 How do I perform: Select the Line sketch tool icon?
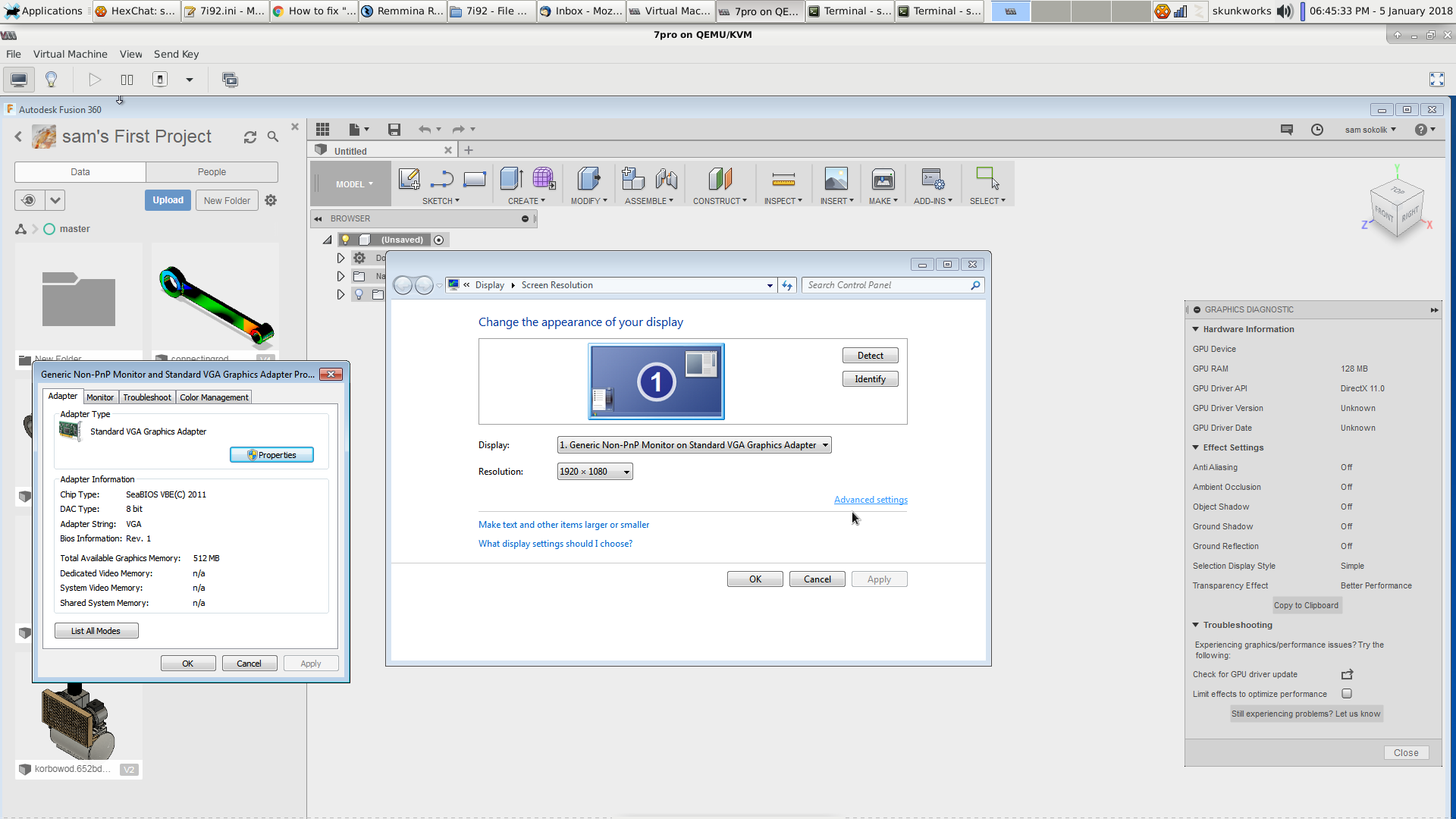tap(441, 180)
